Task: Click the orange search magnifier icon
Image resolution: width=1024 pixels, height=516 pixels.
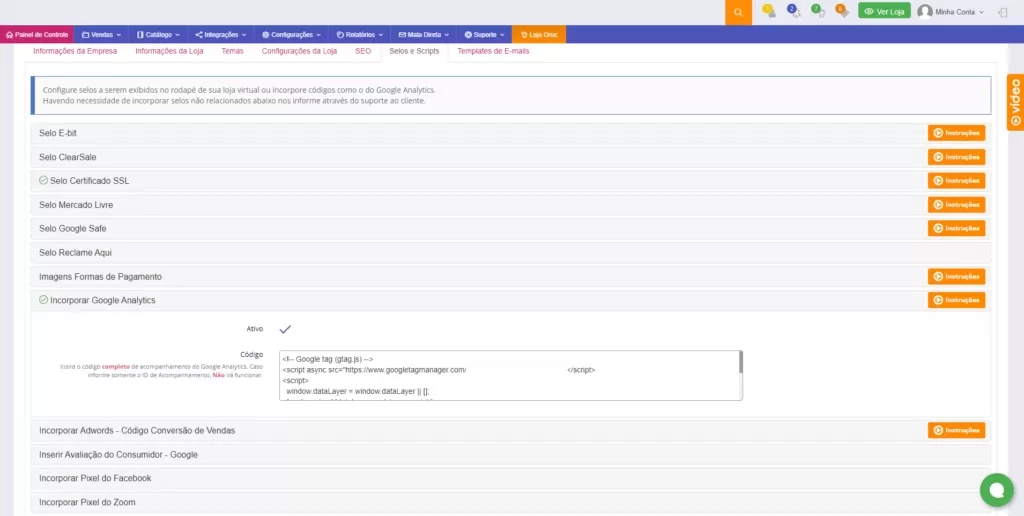Action: [738, 12]
